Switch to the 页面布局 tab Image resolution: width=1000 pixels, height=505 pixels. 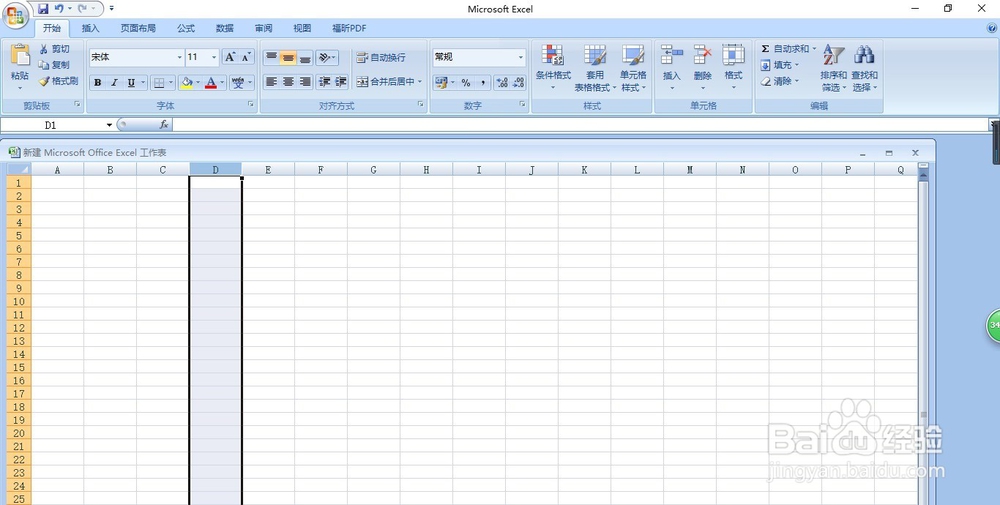(138, 28)
